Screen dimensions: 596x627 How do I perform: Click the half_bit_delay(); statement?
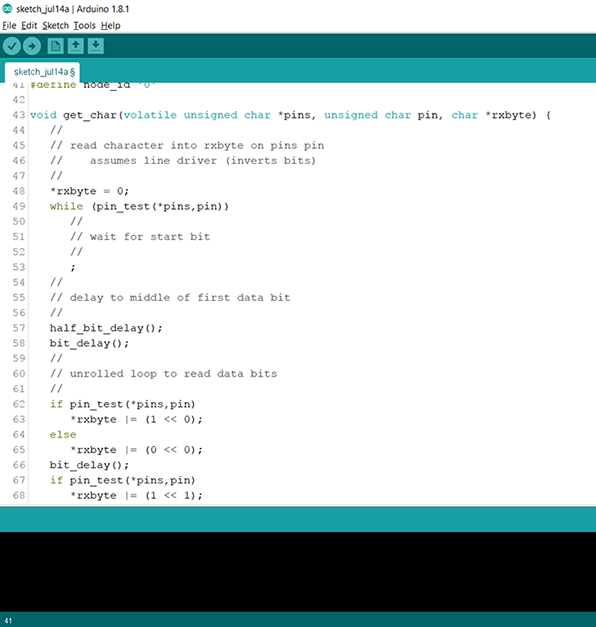pos(106,328)
